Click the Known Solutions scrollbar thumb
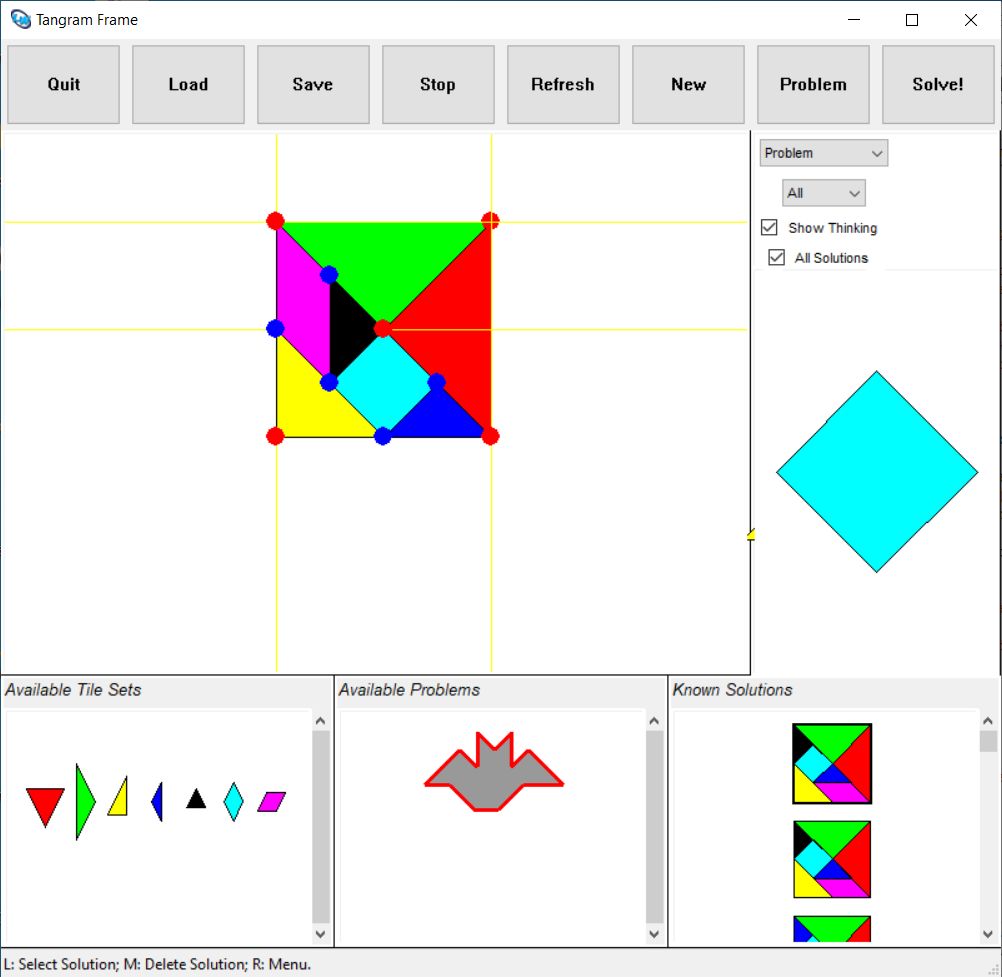This screenshot has height=977, width=1002. 988,741
